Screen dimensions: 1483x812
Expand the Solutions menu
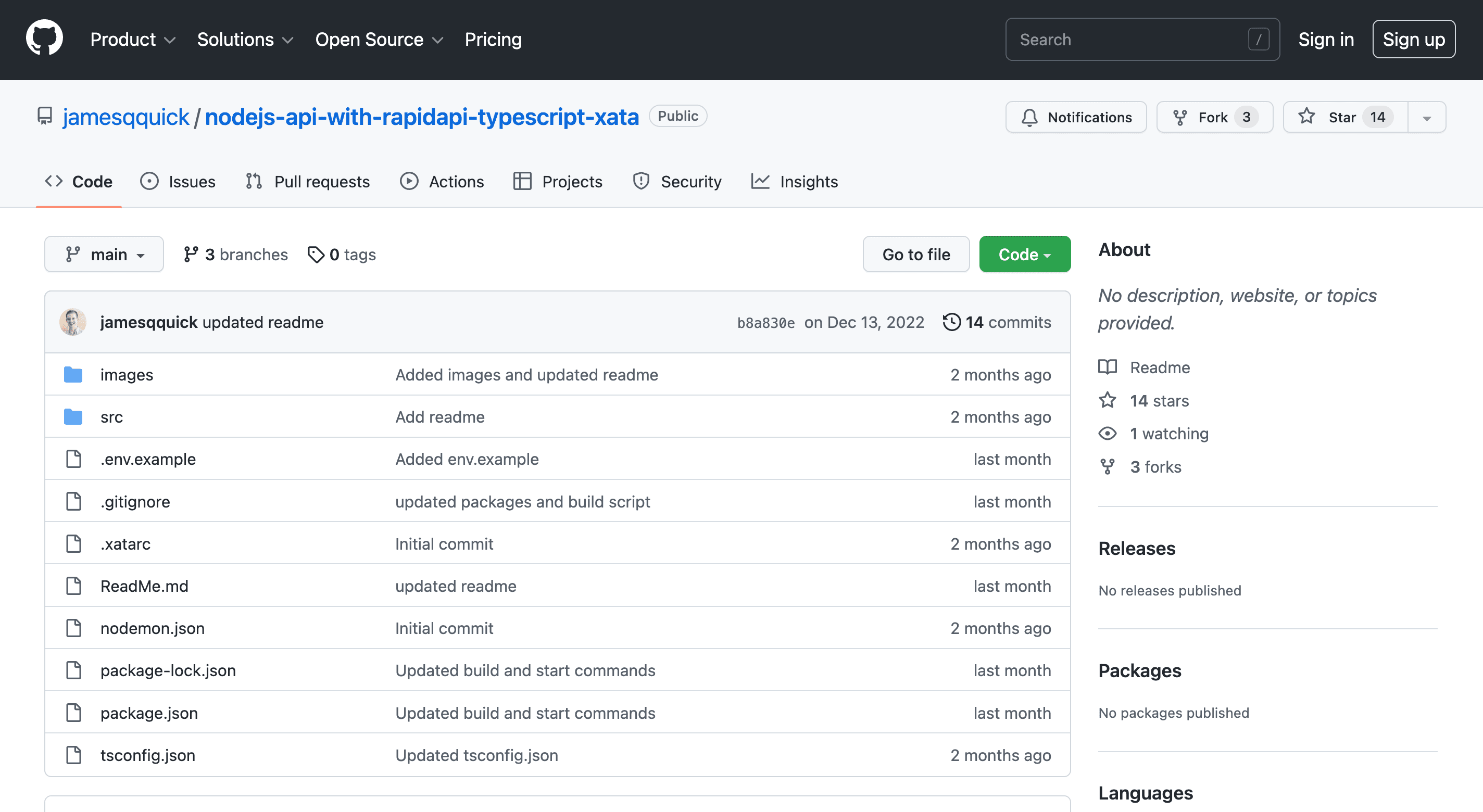tap(246, 39)
